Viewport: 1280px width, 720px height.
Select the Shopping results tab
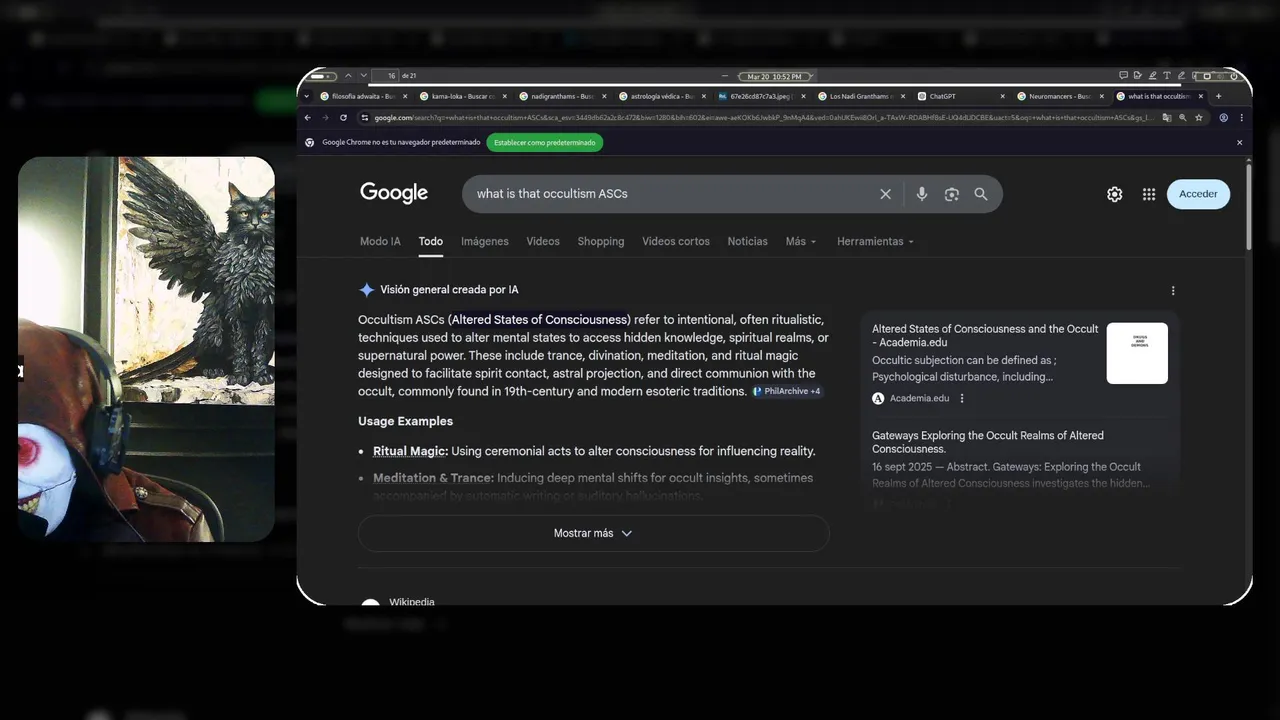pos(601,241)
